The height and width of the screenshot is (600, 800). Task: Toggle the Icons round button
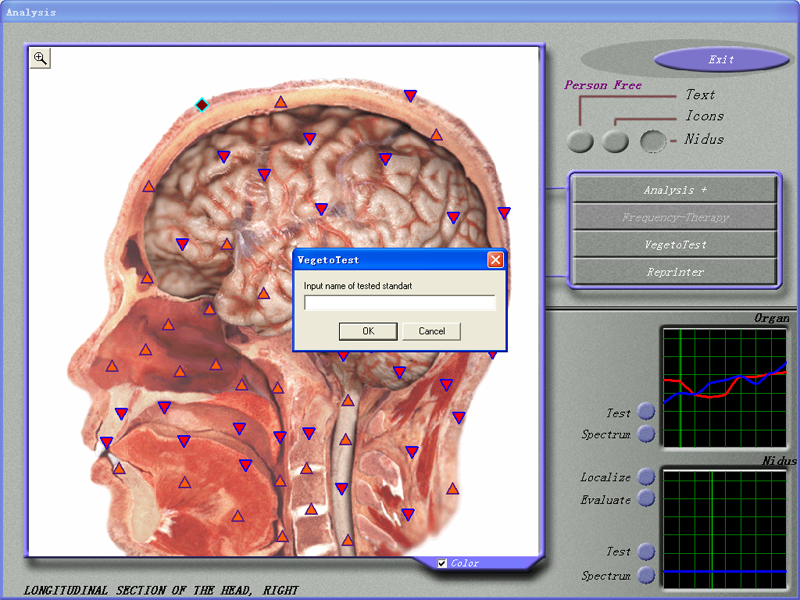[x=615, y=141]
